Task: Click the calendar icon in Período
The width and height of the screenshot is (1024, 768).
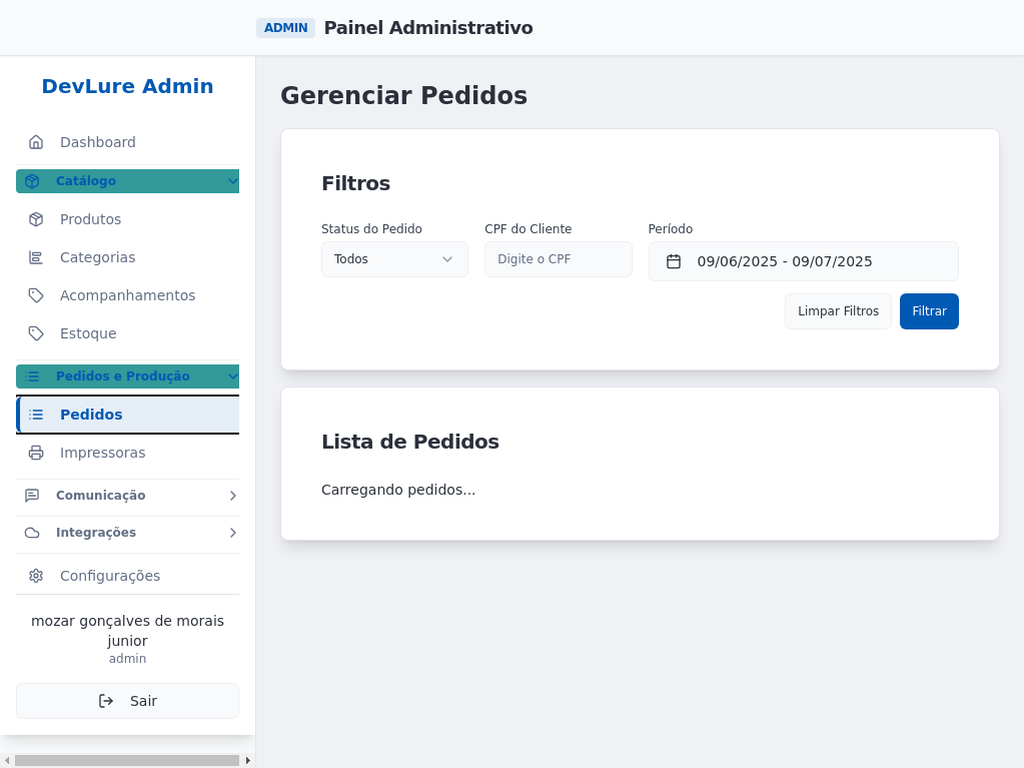Action: [x=674, y=261]
